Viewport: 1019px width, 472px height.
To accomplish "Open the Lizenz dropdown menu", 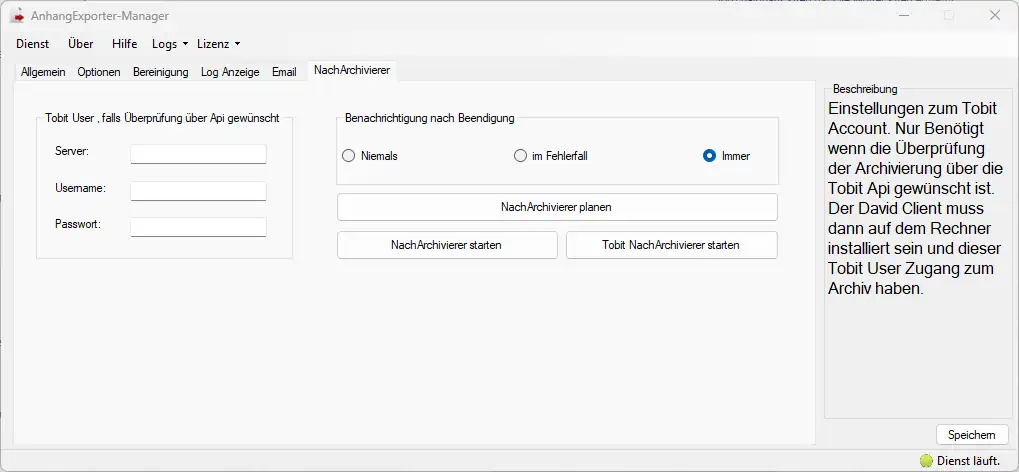I will click(x=218, y=44).
